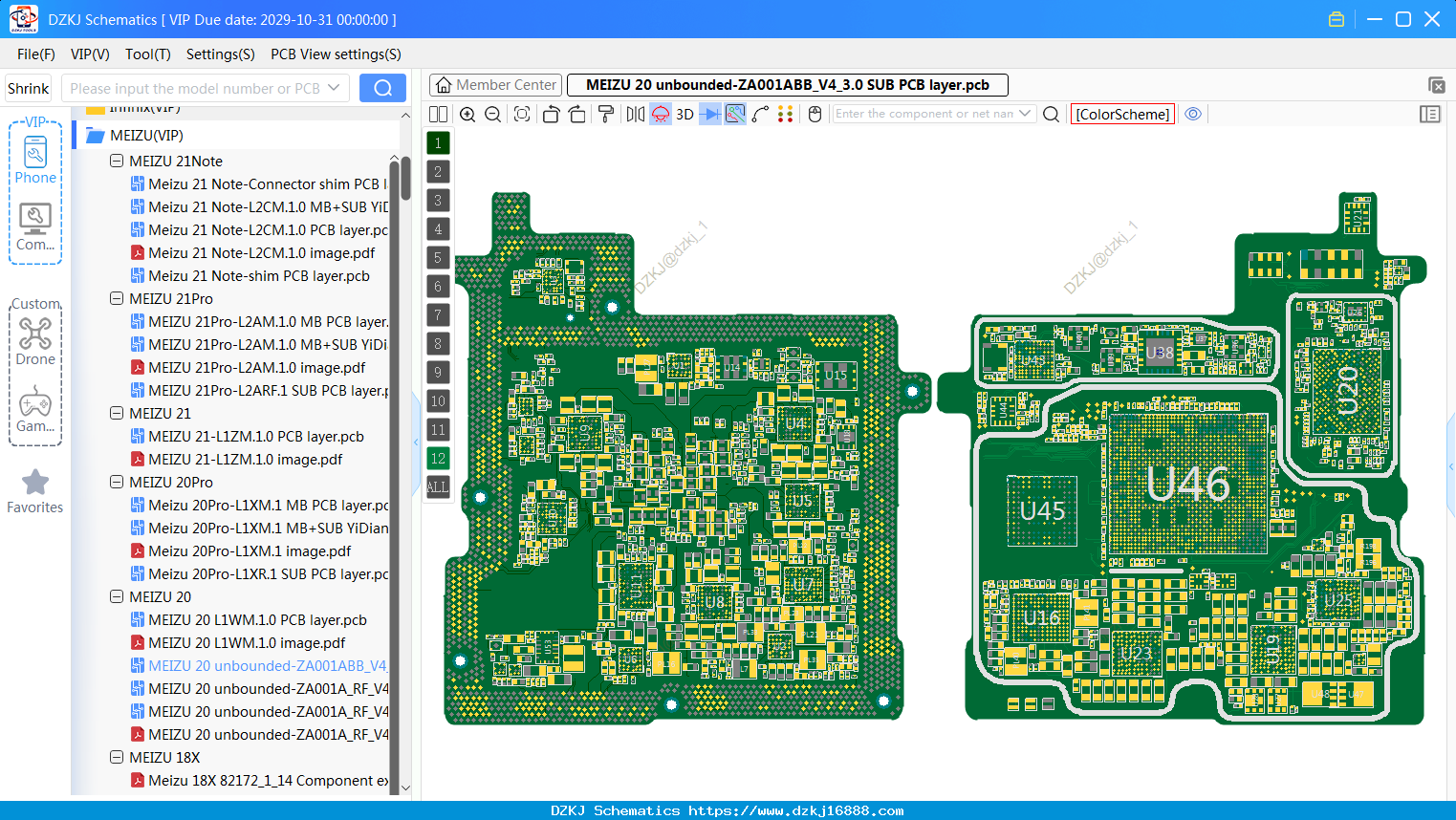1456x820 pixels.
Task: Collapse the MEIZU 21Pro tree node
Action: pos(117,299)
